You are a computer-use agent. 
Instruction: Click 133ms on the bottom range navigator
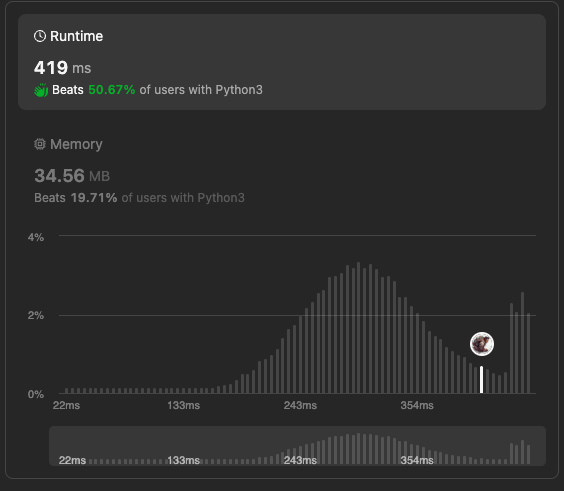183,460
